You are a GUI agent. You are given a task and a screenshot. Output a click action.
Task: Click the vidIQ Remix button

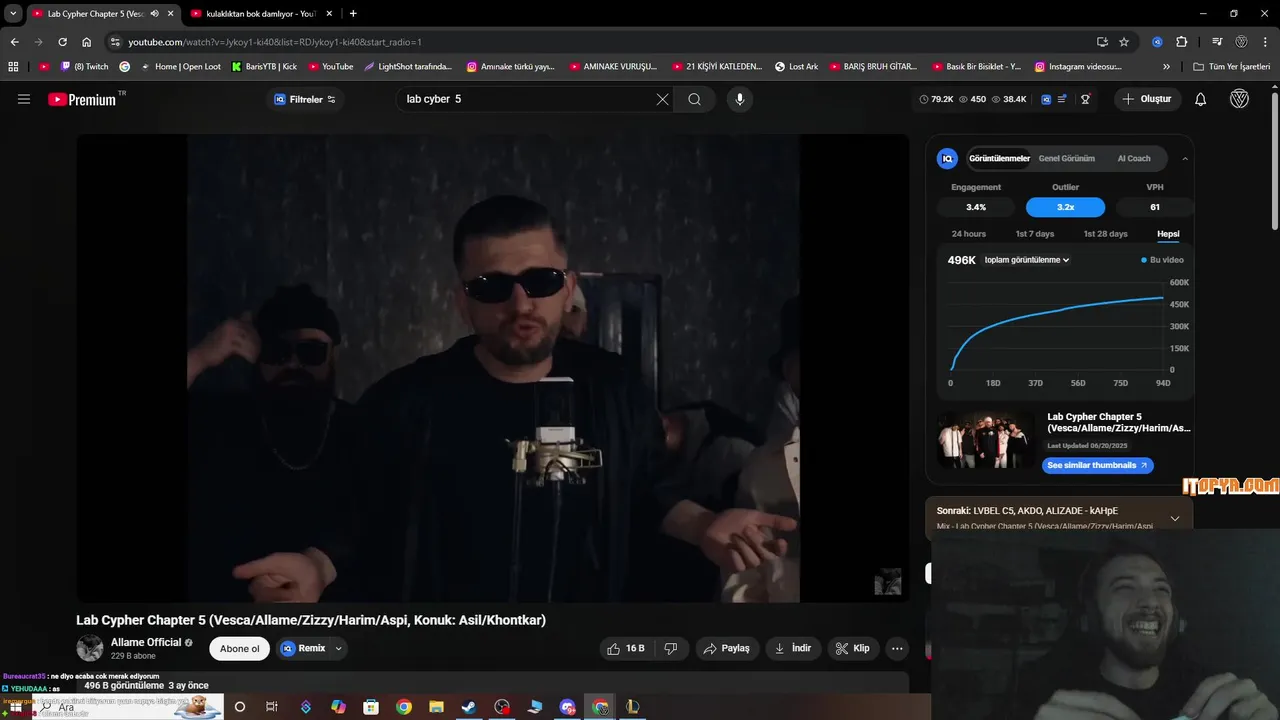[303, 648]
